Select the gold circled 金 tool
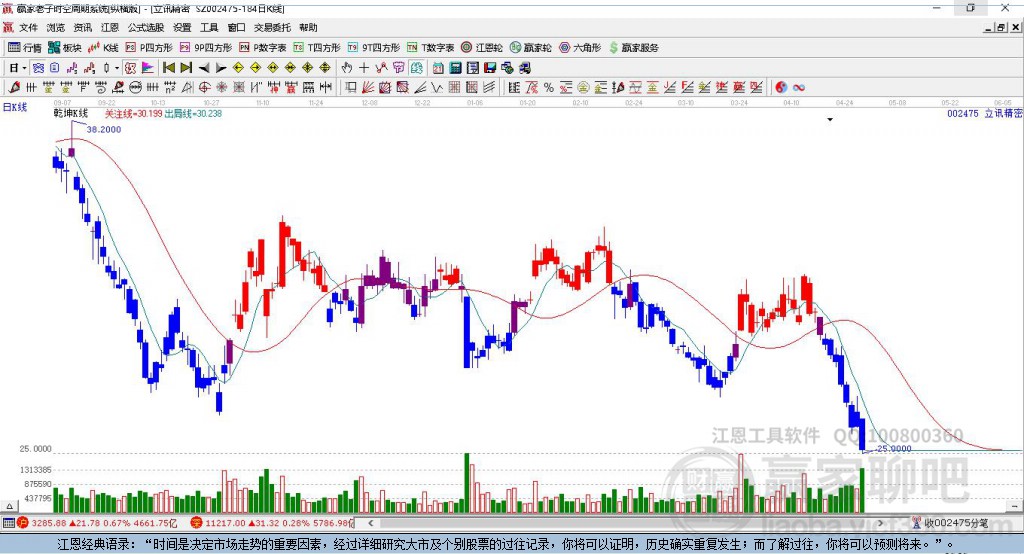The width and height of the screenshot is (1024, 554). (x=583, y=88)
